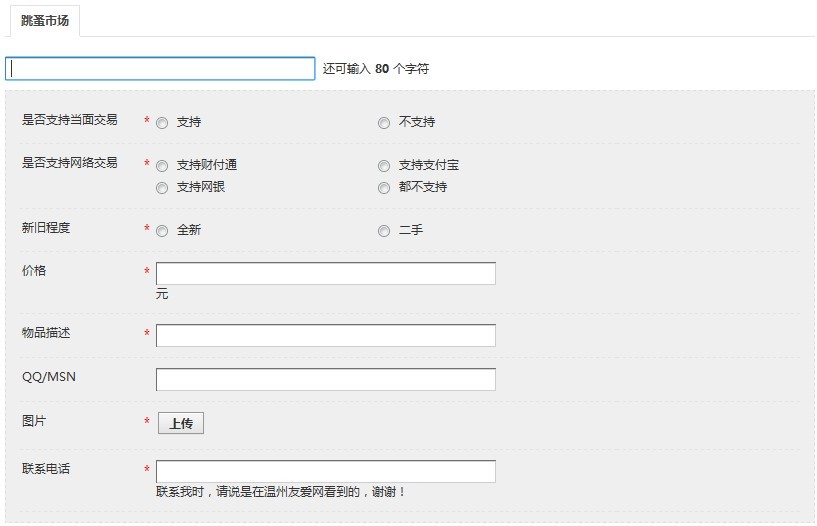
Task: Click the 是否支持网络交易 label
Action: point(69,163)
